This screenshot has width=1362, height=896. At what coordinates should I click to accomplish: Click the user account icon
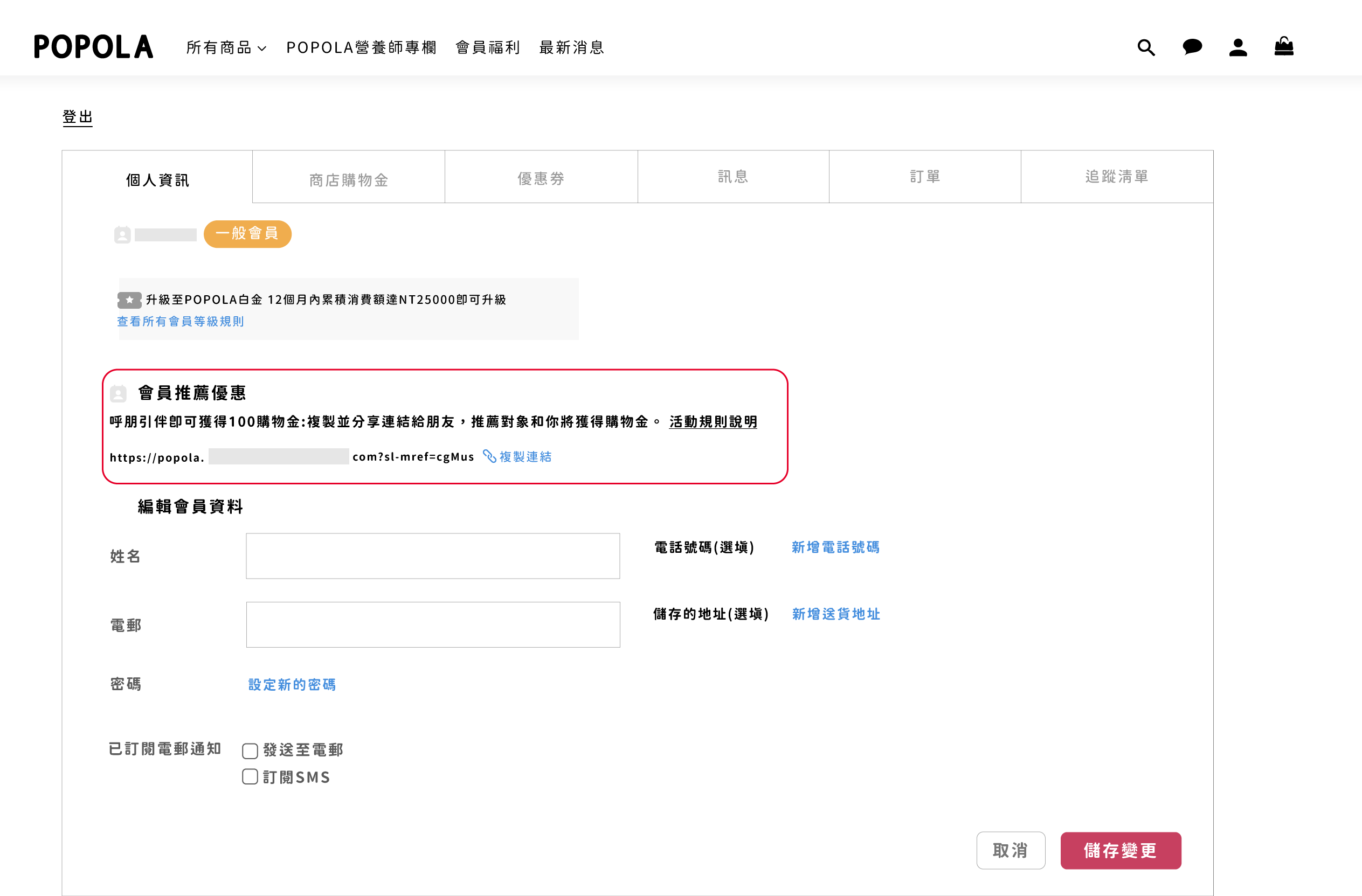1238,47
